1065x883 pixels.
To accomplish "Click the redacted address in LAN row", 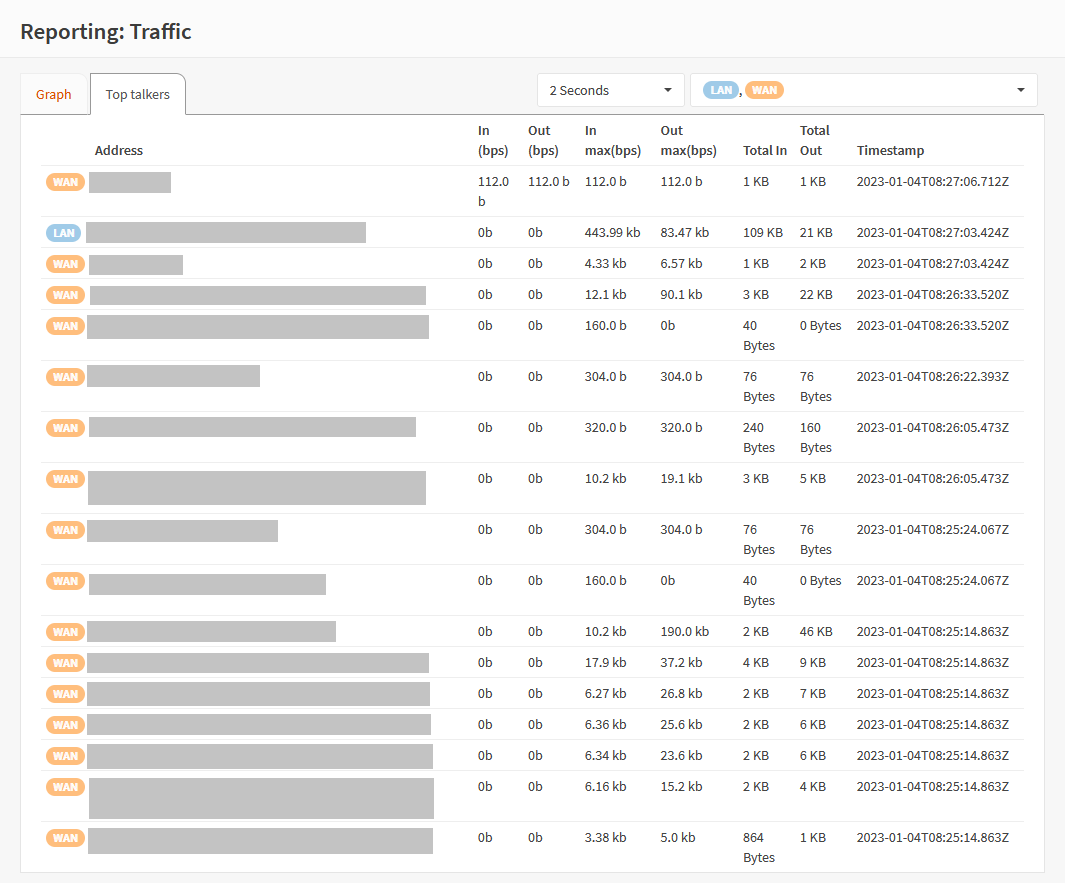I will pyautogui.click(x=226, y=233).
